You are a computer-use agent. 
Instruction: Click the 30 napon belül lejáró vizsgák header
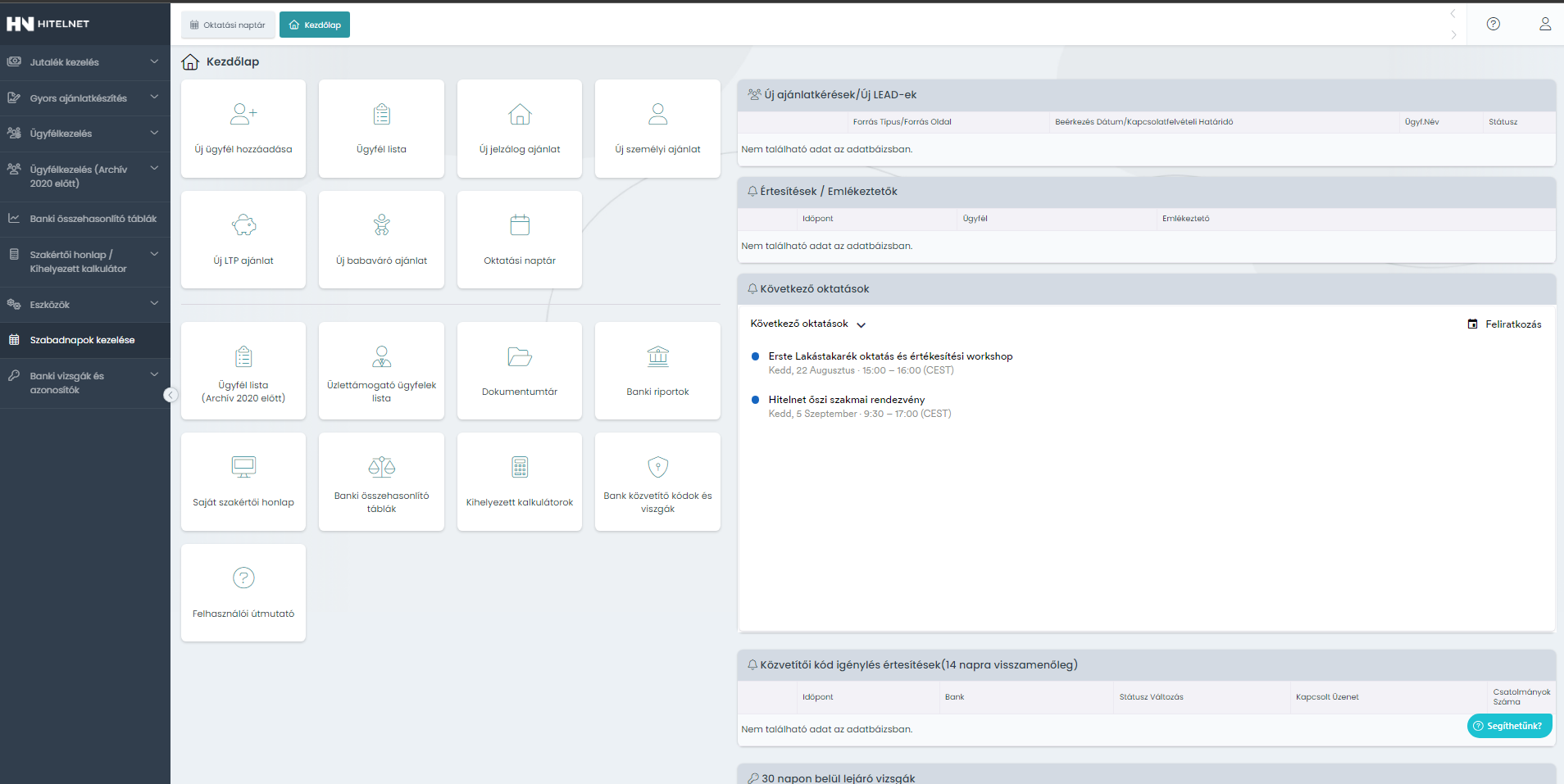[x=1146, y=775]
